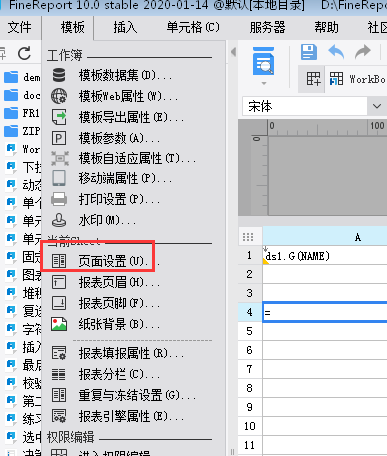Select cell containing ds1.G(NAME)
387x456 pixels.
tap(325, 256)
